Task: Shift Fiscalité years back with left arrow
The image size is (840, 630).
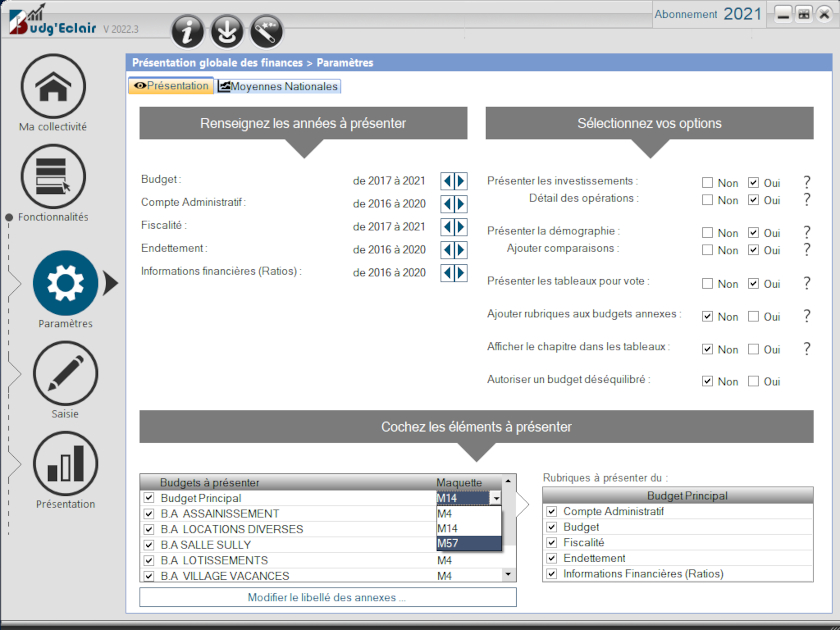Action: coord(447,227)
